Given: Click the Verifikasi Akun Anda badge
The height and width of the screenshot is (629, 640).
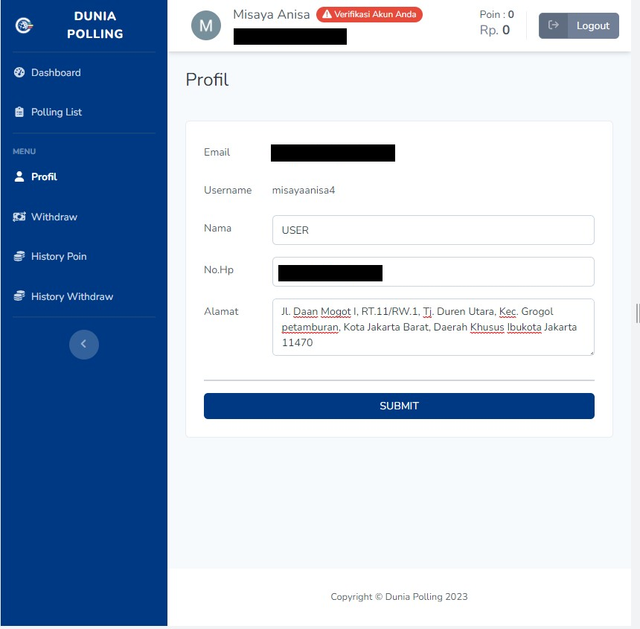Looking at the screenshot, I should (369, 14).
